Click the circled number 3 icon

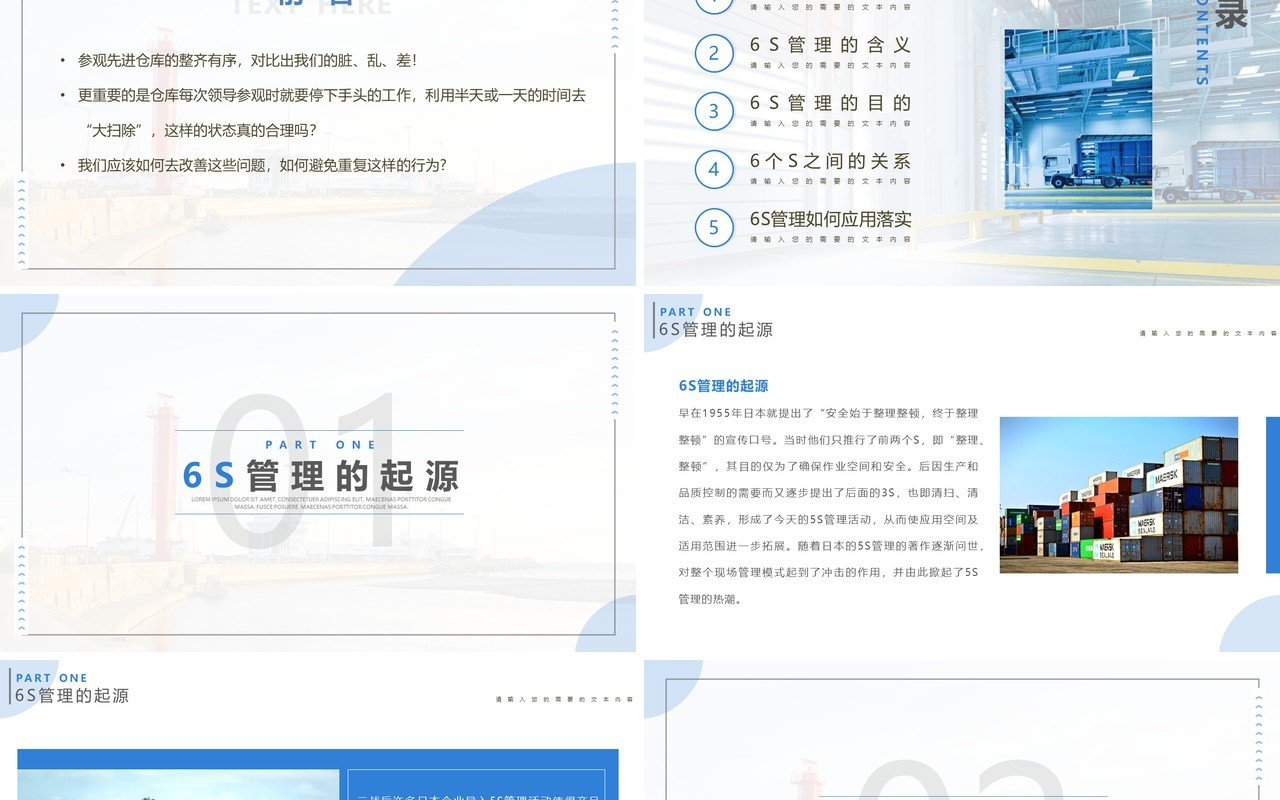point(714,111)
